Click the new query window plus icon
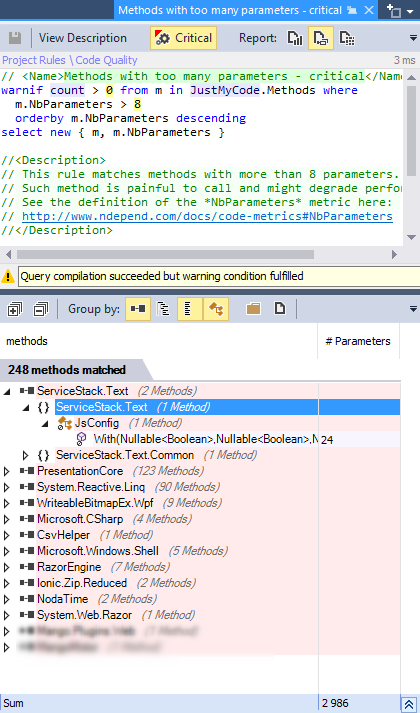Image resolution: width=420 pixels, height=713 pixels. (394, 10)
